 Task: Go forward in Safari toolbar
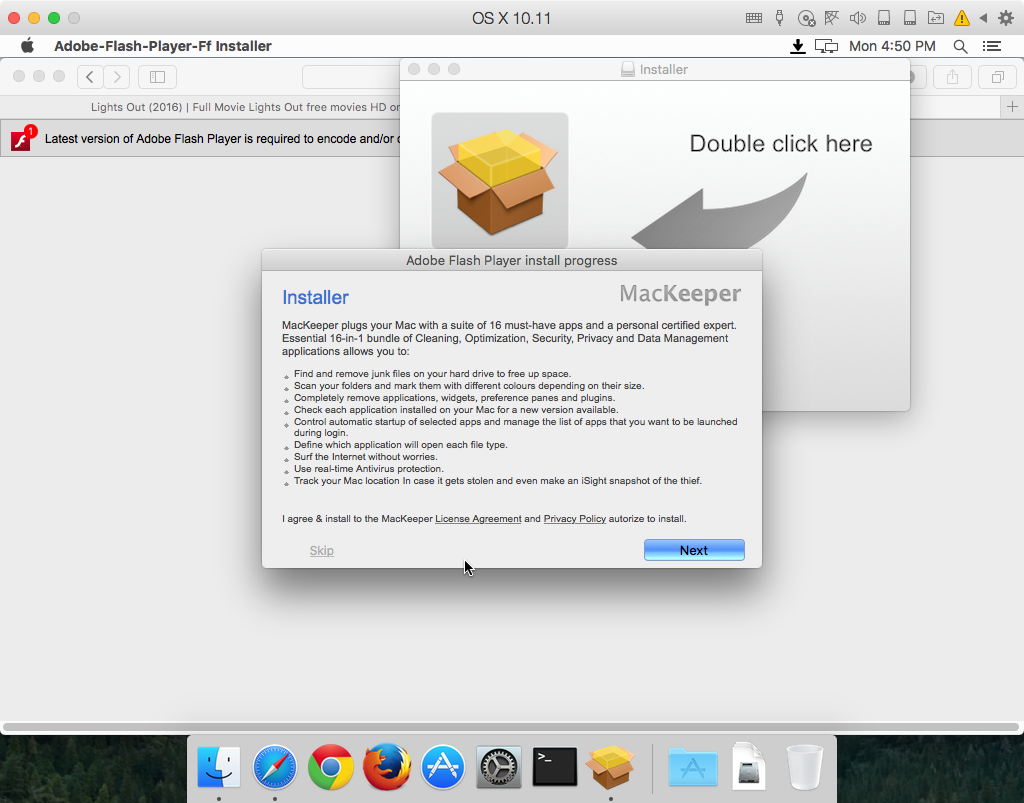click(x=117, y=77)
